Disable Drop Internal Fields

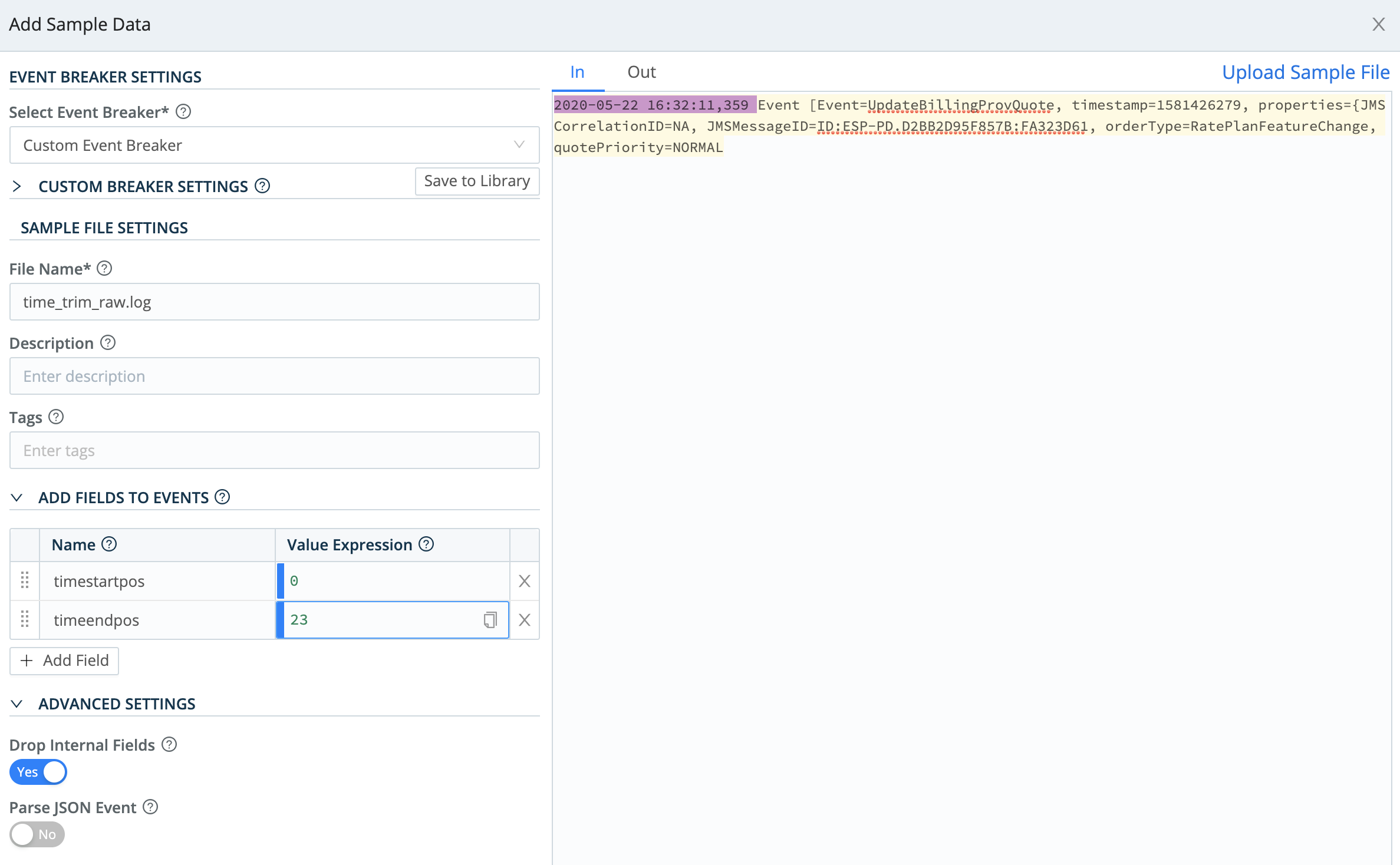pyautogui.click(x=38, y=772)
